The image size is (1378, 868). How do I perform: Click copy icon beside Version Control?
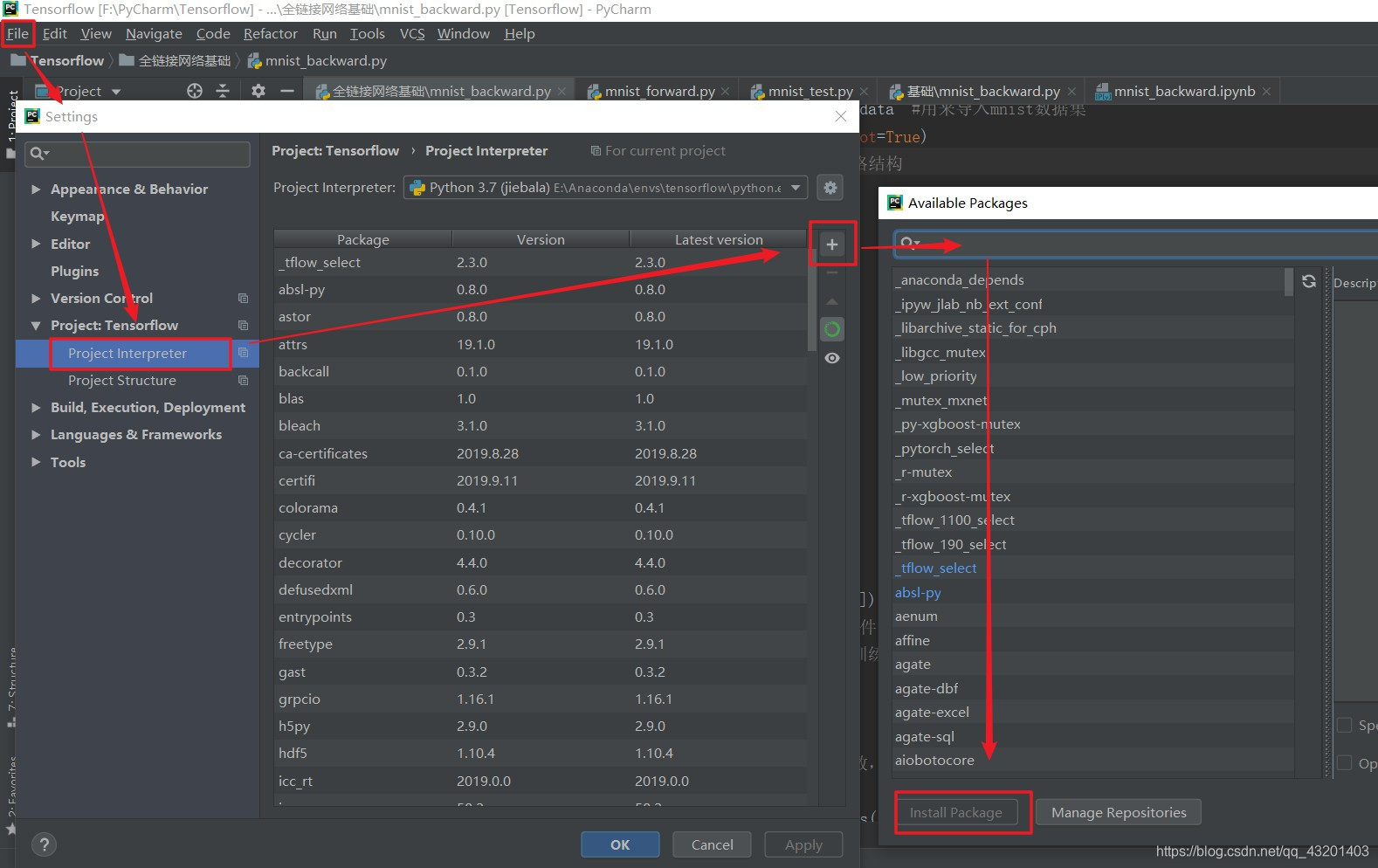(x=243, y=299)
